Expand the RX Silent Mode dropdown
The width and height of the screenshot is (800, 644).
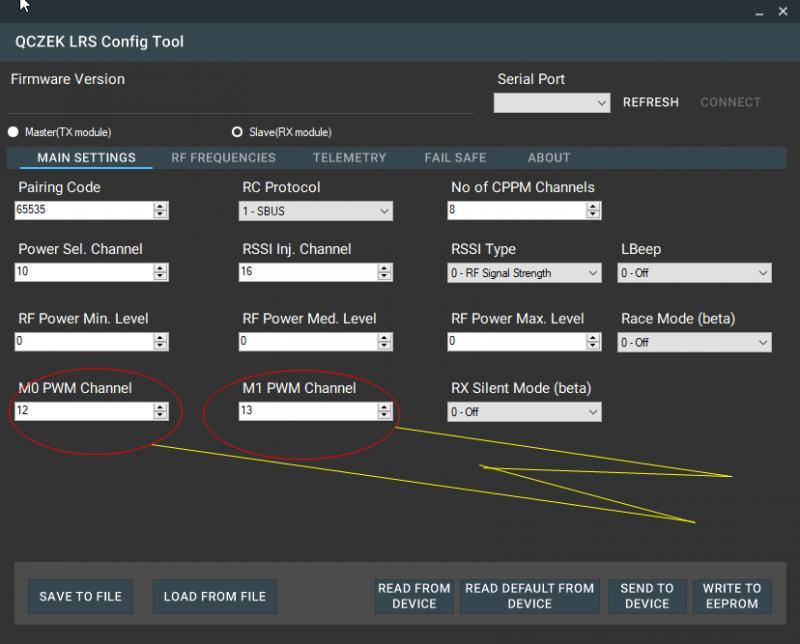pos(524,412)
